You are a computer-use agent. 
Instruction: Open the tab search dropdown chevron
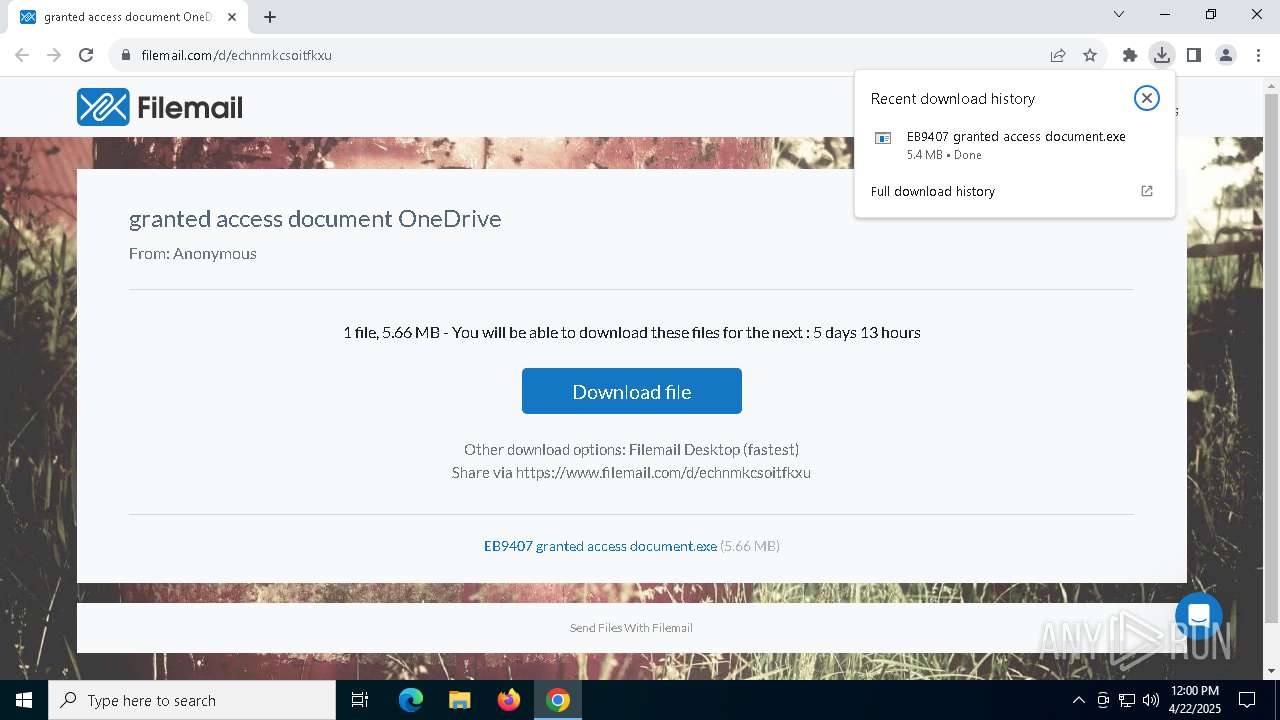point(1119,15)
